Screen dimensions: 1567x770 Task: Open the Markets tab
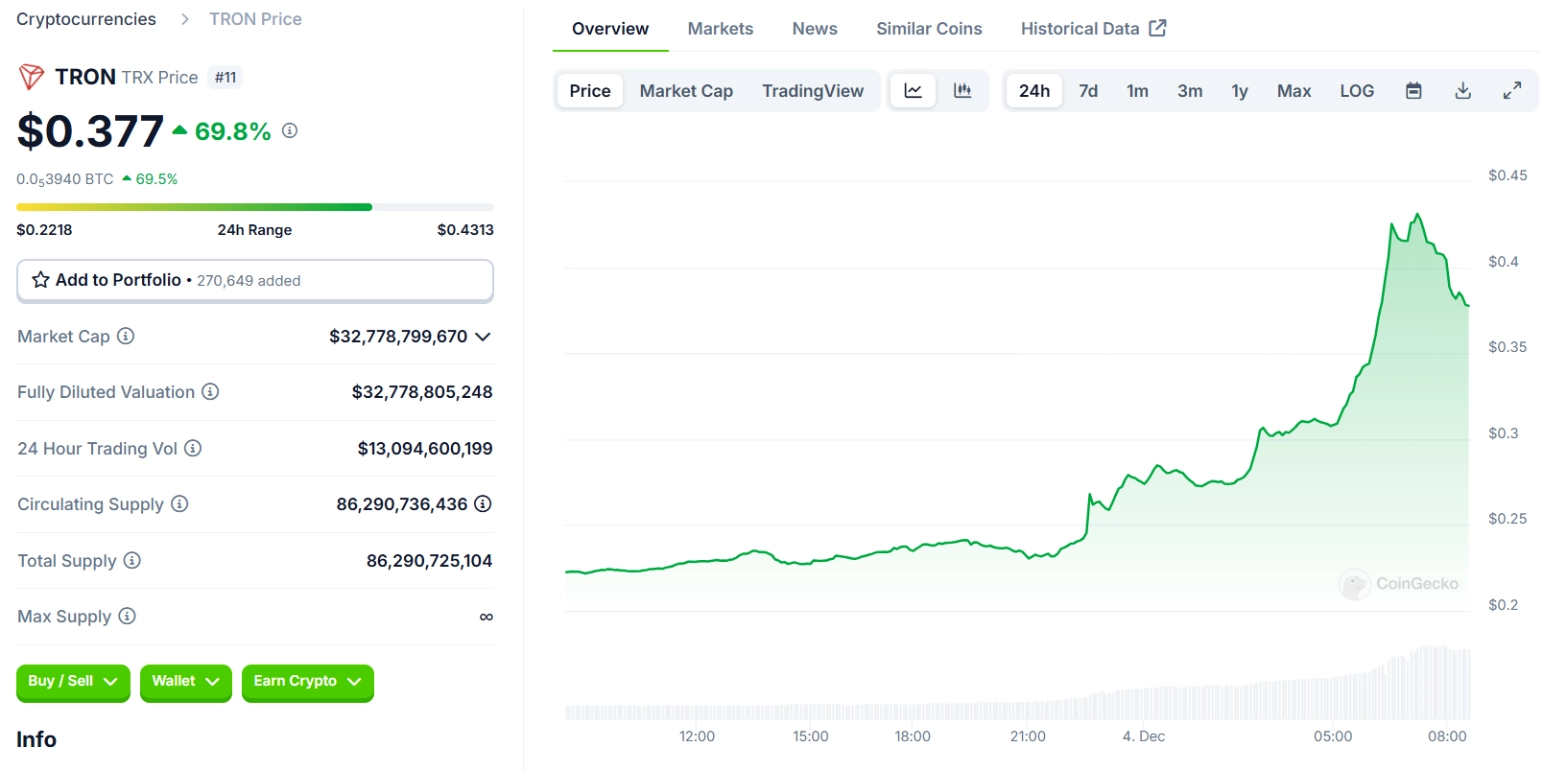click(x=721, y=29)
